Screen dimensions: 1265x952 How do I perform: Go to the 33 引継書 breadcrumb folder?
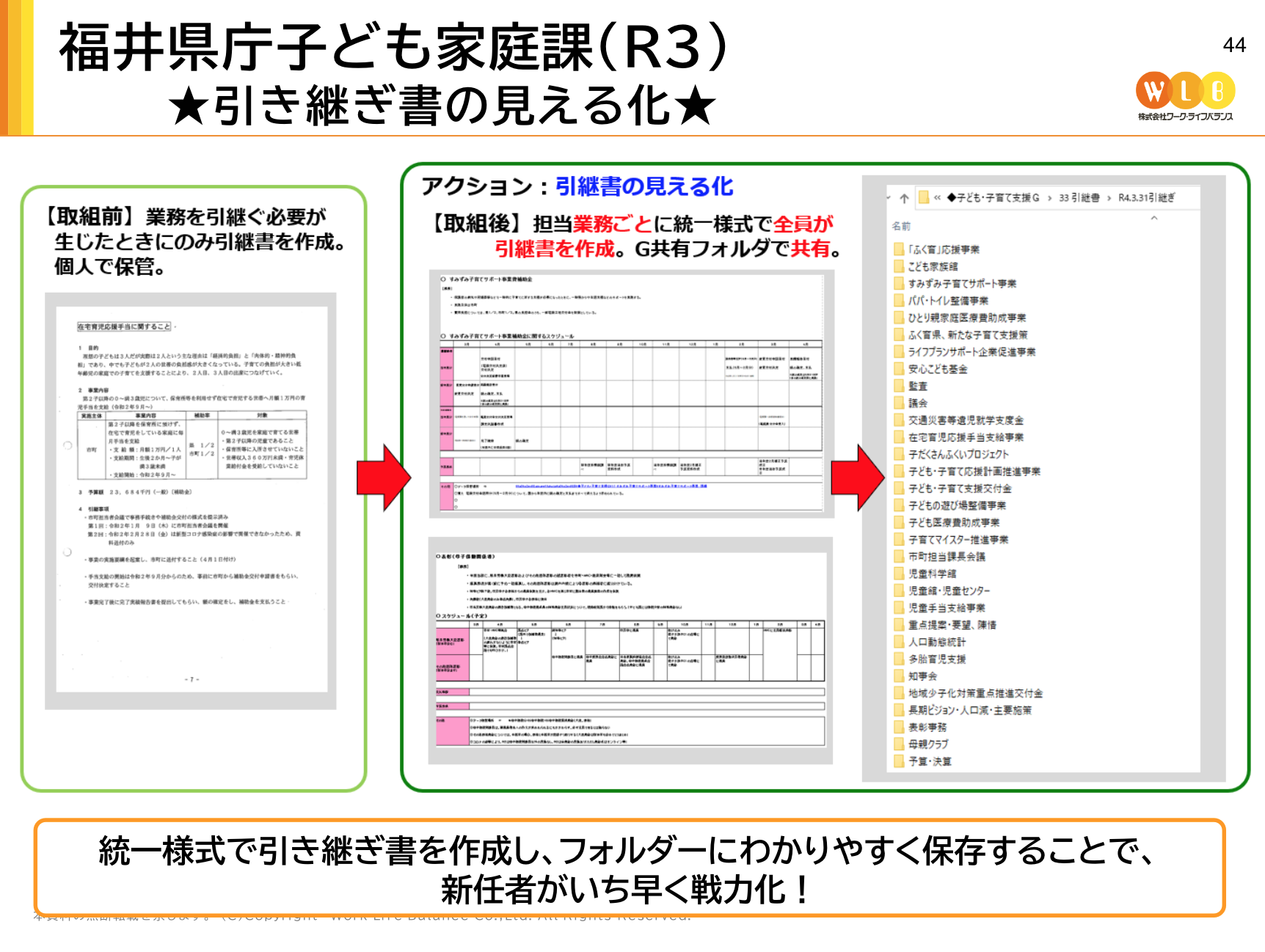point(1079,197)
